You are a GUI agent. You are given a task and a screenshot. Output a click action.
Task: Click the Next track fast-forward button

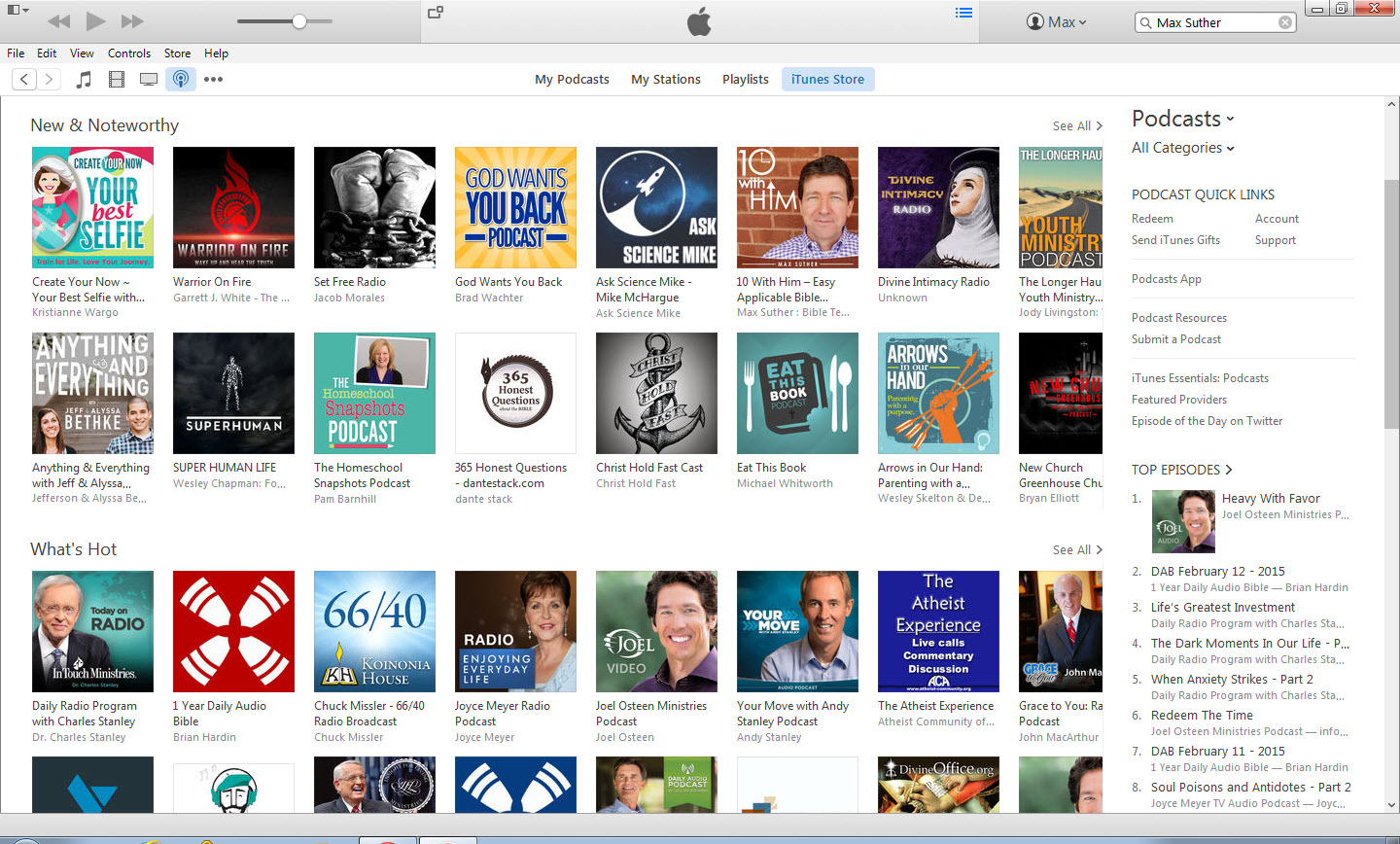click(132, 21)
